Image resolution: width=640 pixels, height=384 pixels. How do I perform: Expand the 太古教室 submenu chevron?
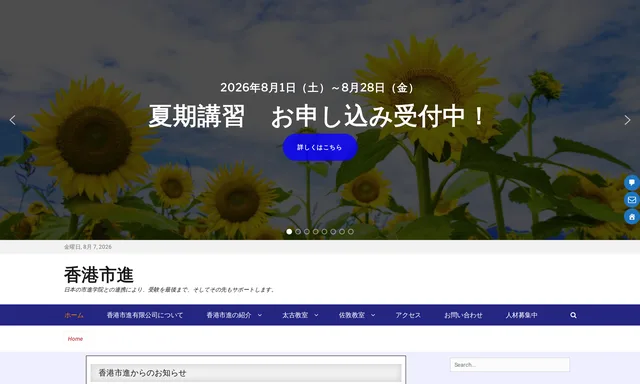click(x=316, y=315)
